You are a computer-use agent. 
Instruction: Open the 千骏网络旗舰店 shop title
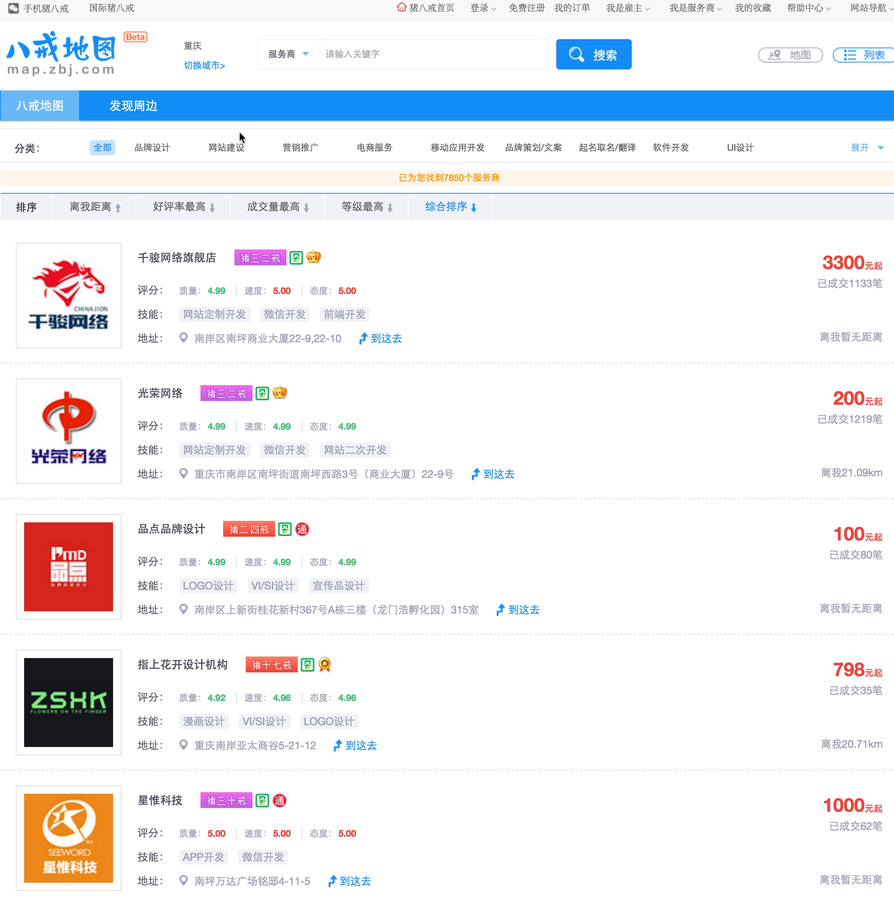(x=177, y=258)
